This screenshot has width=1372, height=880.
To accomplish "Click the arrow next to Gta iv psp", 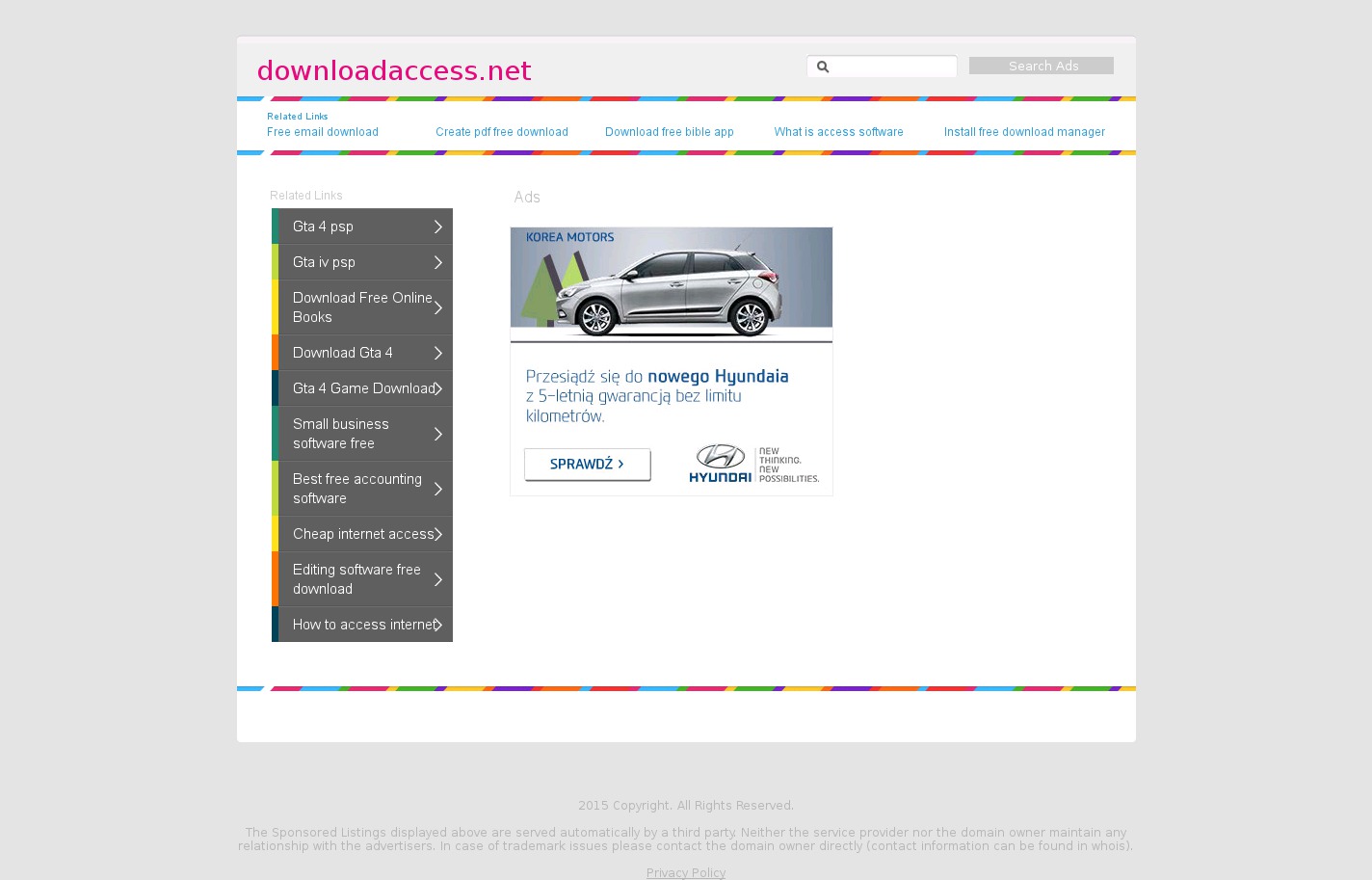I will 438,262.
